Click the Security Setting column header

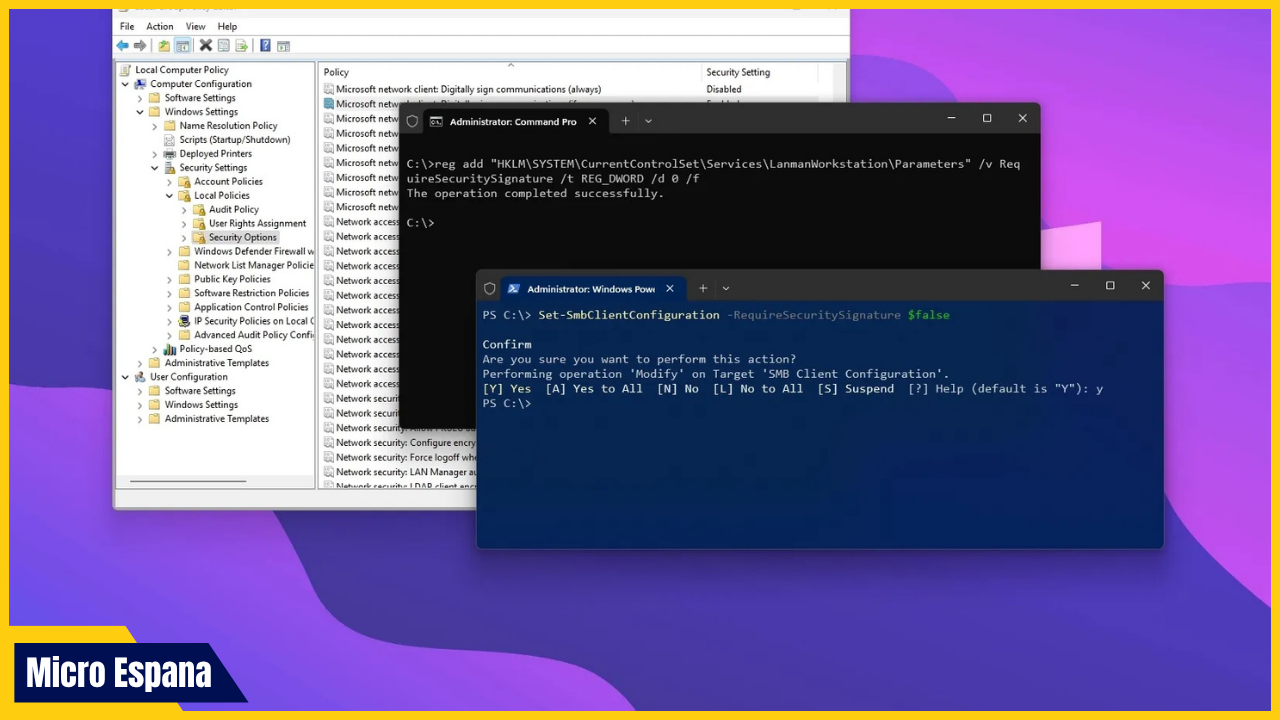pos(738,72)
